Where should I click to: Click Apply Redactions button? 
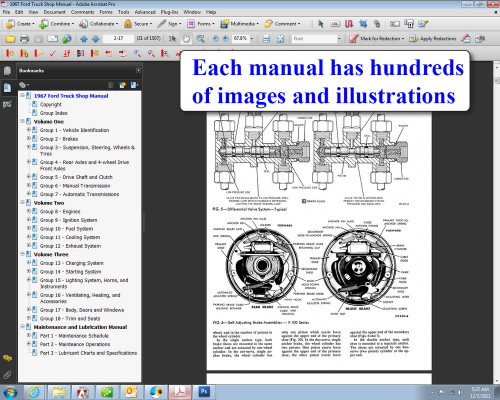click(x=433, y=39)
